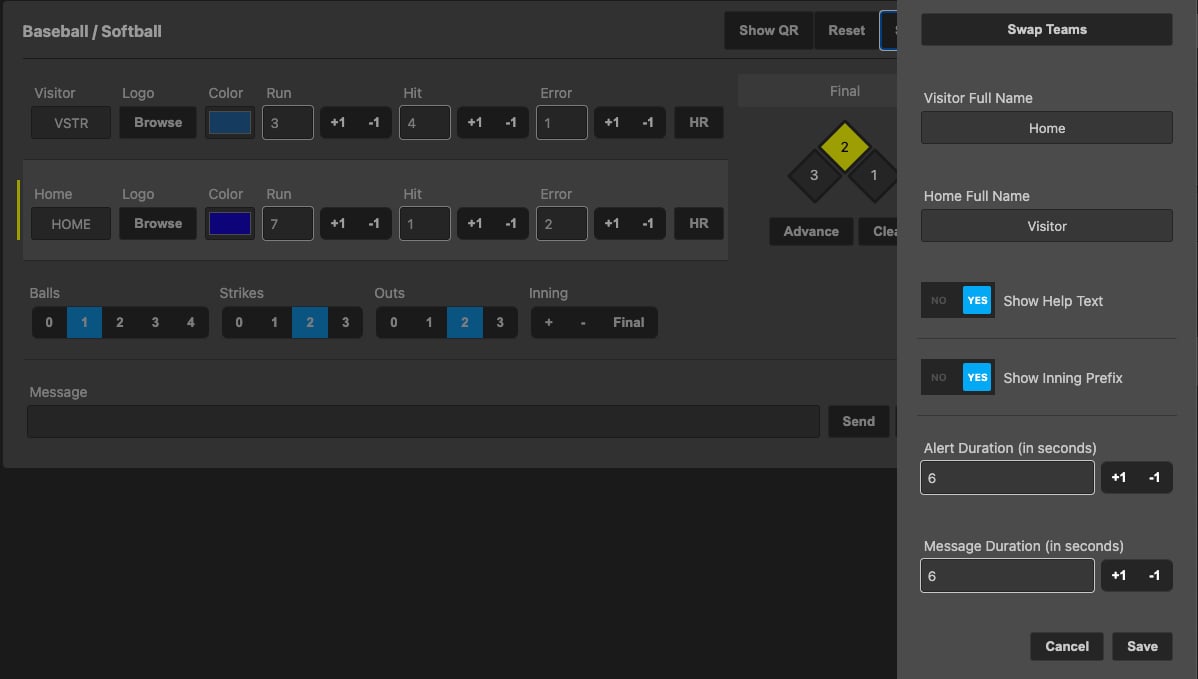Set Balls count to 3

coord(155,322)
